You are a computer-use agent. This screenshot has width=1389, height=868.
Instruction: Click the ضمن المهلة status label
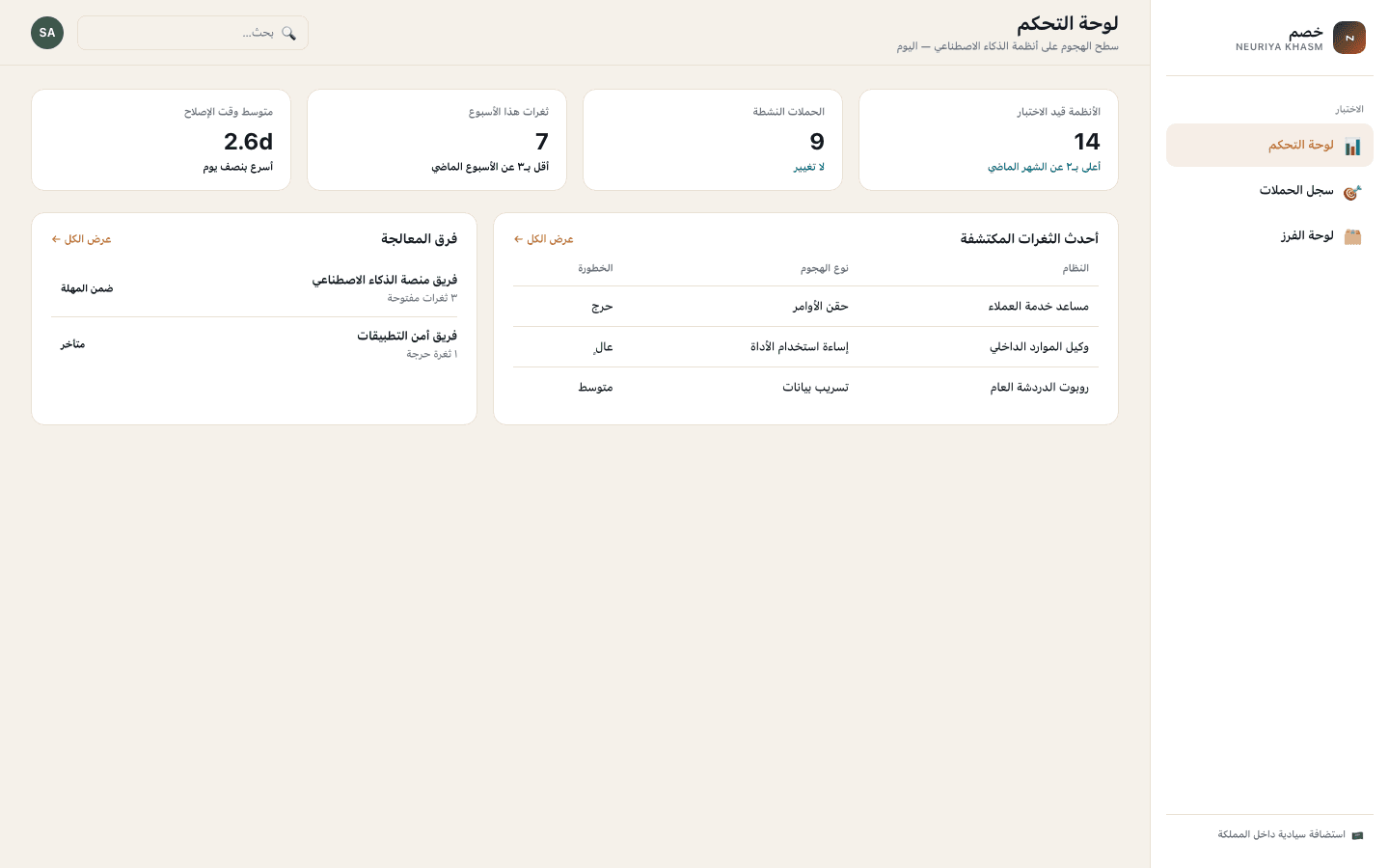pos(87,288)
